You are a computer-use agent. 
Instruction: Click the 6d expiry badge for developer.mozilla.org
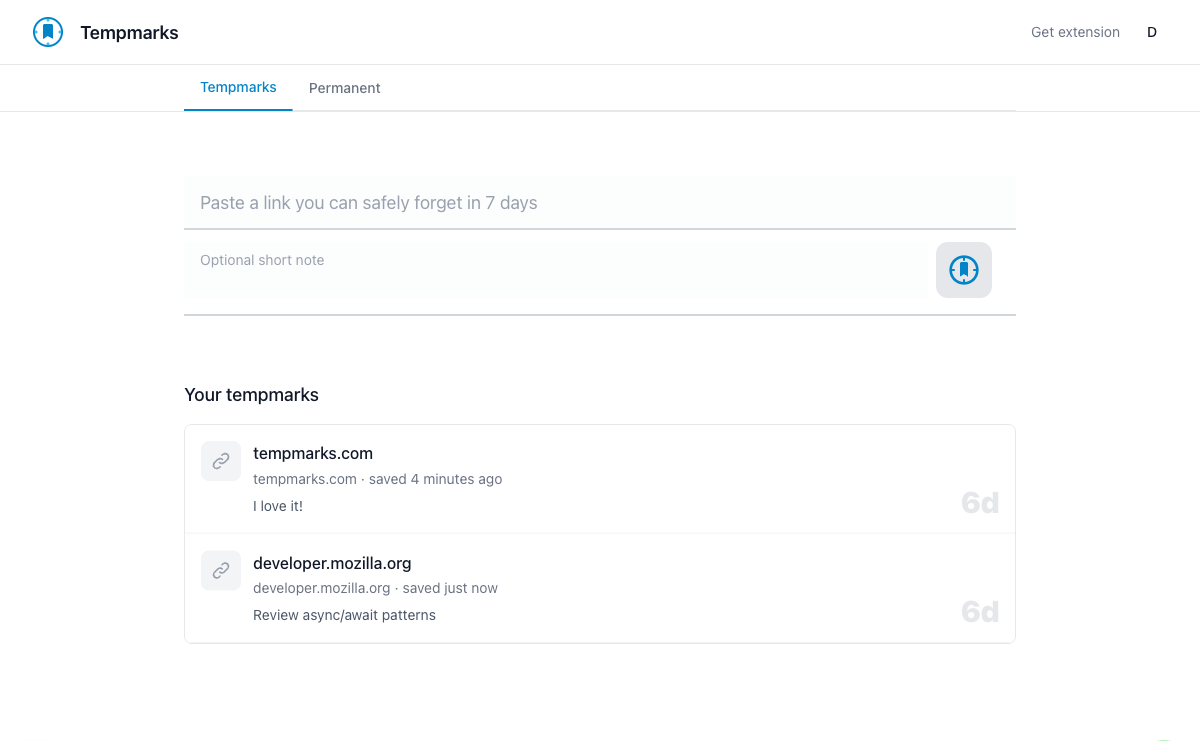[x=979, y=612]
